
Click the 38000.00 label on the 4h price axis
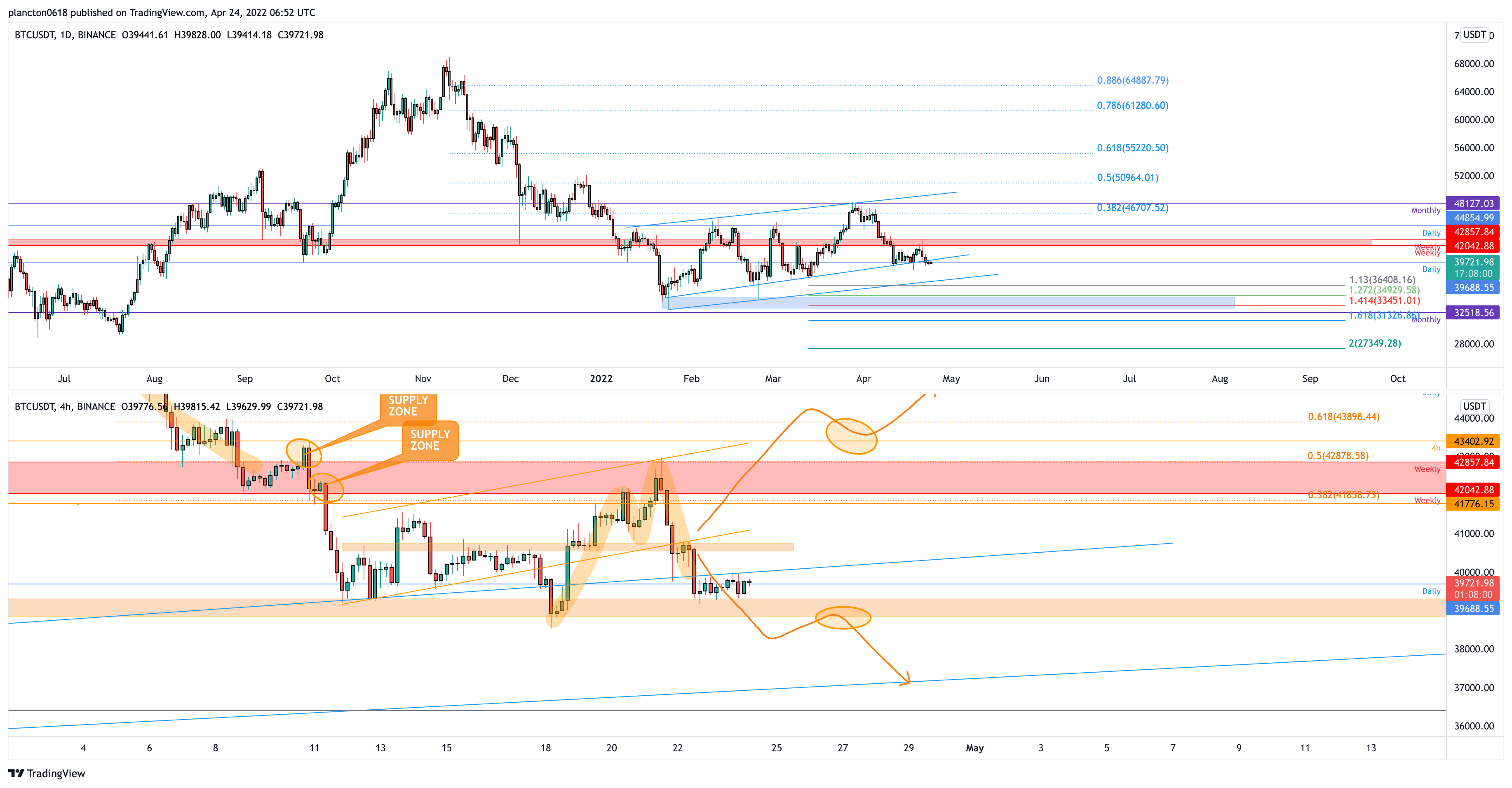(1474, 649)
